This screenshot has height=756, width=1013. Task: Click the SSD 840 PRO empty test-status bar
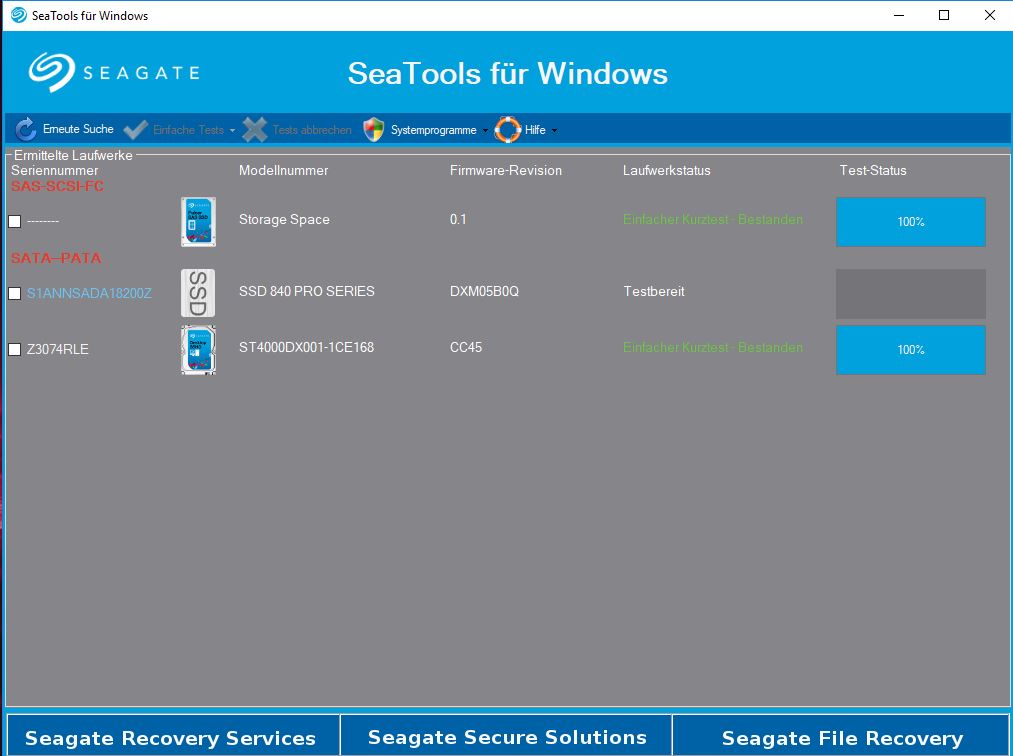[911, 294]
